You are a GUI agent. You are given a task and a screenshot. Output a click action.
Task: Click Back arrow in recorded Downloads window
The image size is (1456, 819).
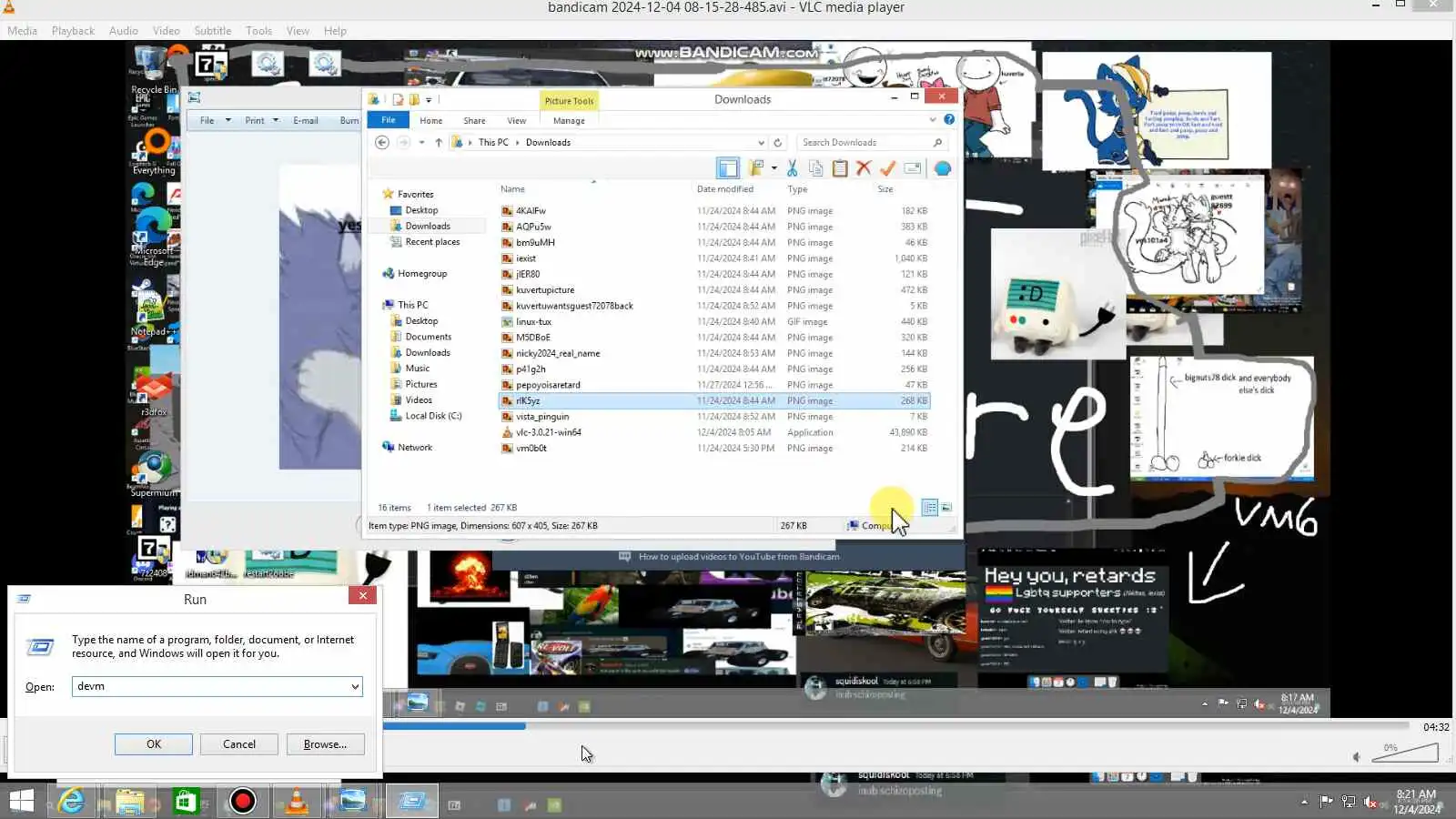coord(382,142)
